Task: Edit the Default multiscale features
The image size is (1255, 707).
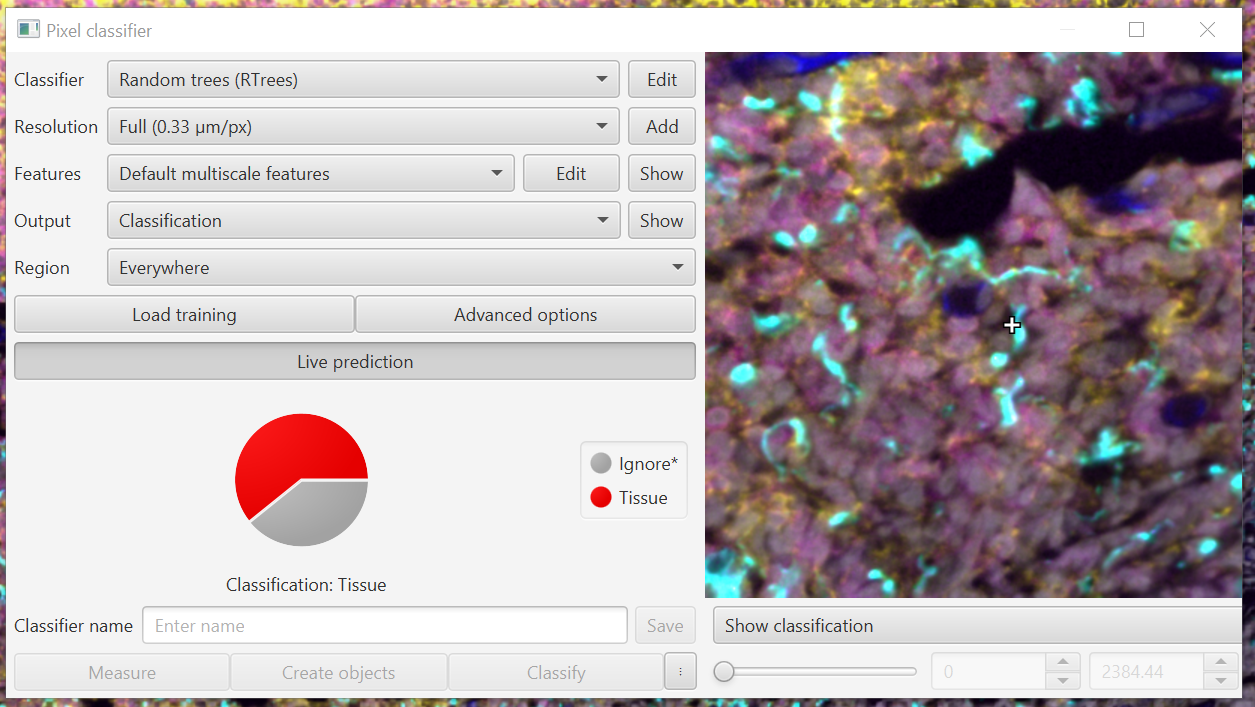Action: point(571,174)
